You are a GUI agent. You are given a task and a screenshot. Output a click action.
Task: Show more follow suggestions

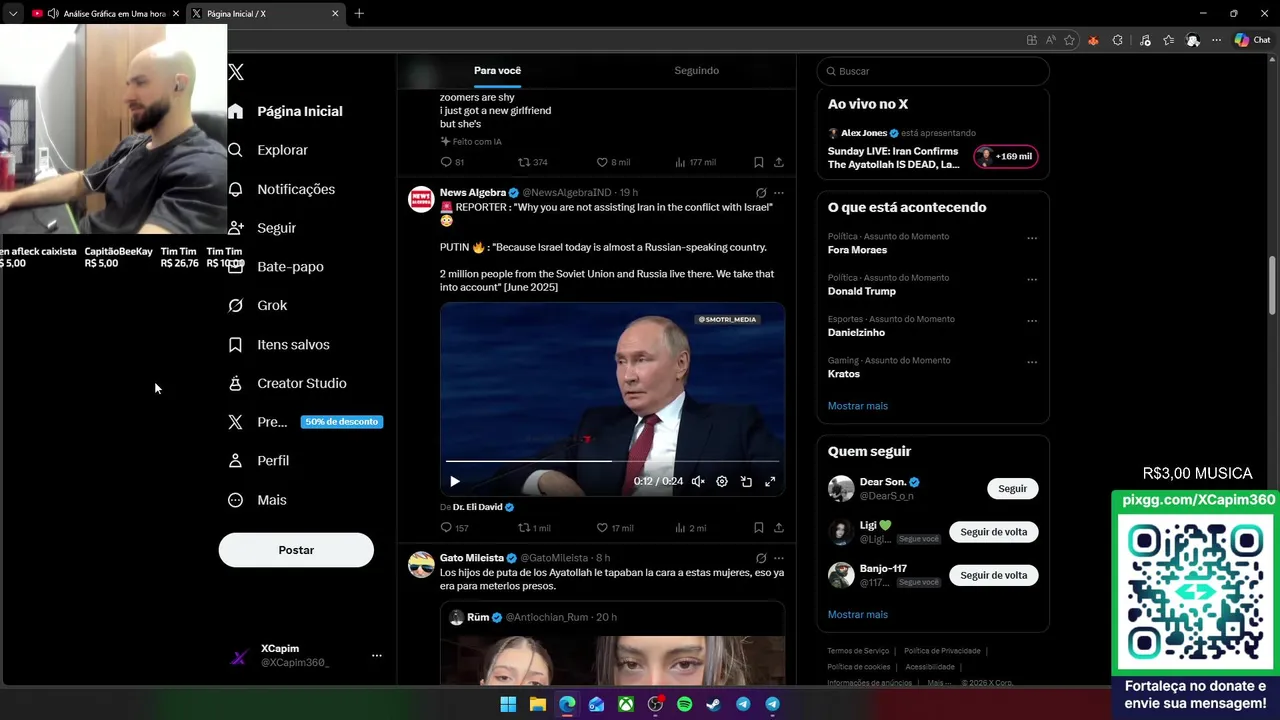858,614
